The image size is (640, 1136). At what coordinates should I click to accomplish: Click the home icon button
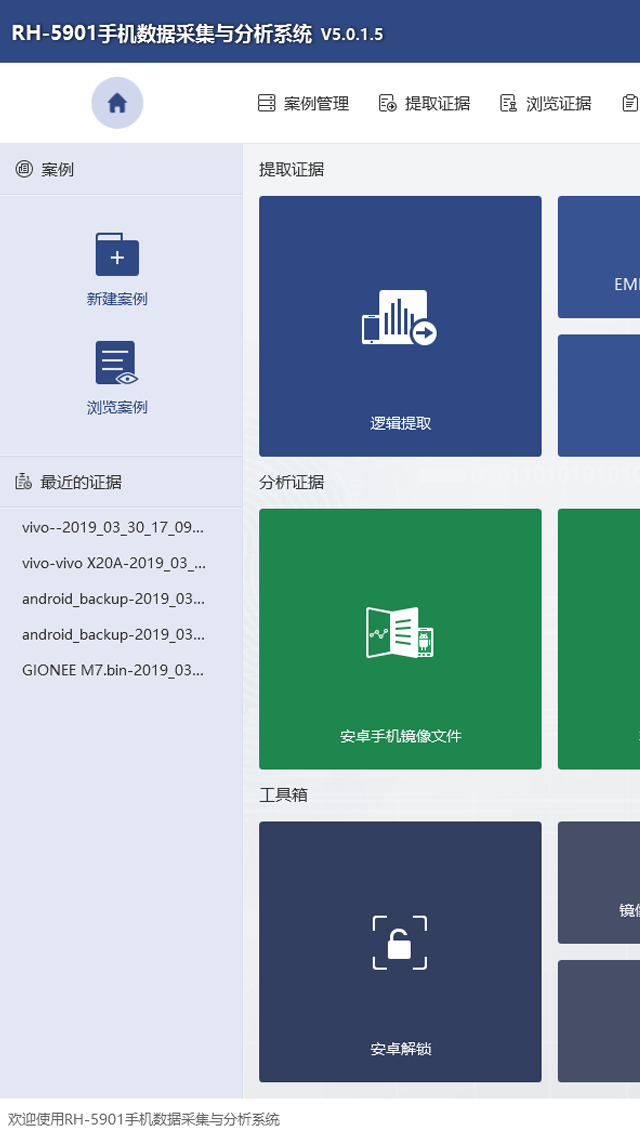click(117, 103)
